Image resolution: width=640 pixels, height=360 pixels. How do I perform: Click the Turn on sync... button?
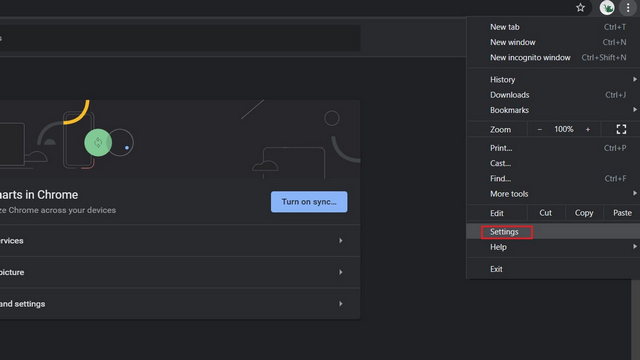pos(309,202)
